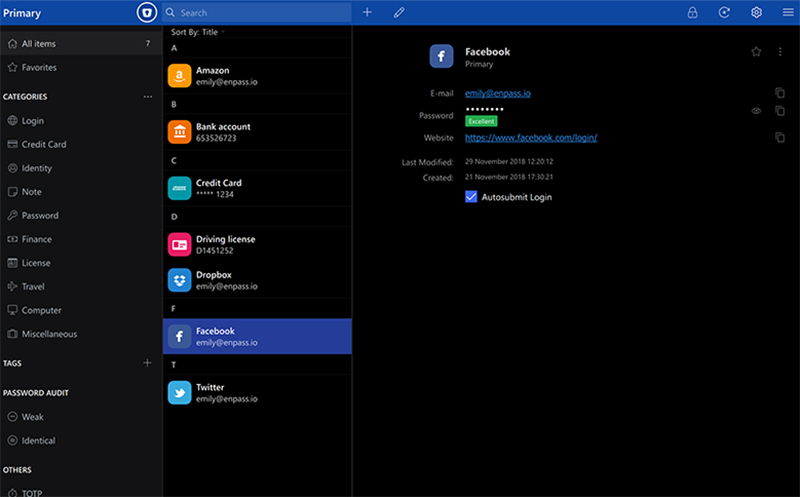Select All items in sidebar
The image size is (800, 497).
click(x=81, y=44)
